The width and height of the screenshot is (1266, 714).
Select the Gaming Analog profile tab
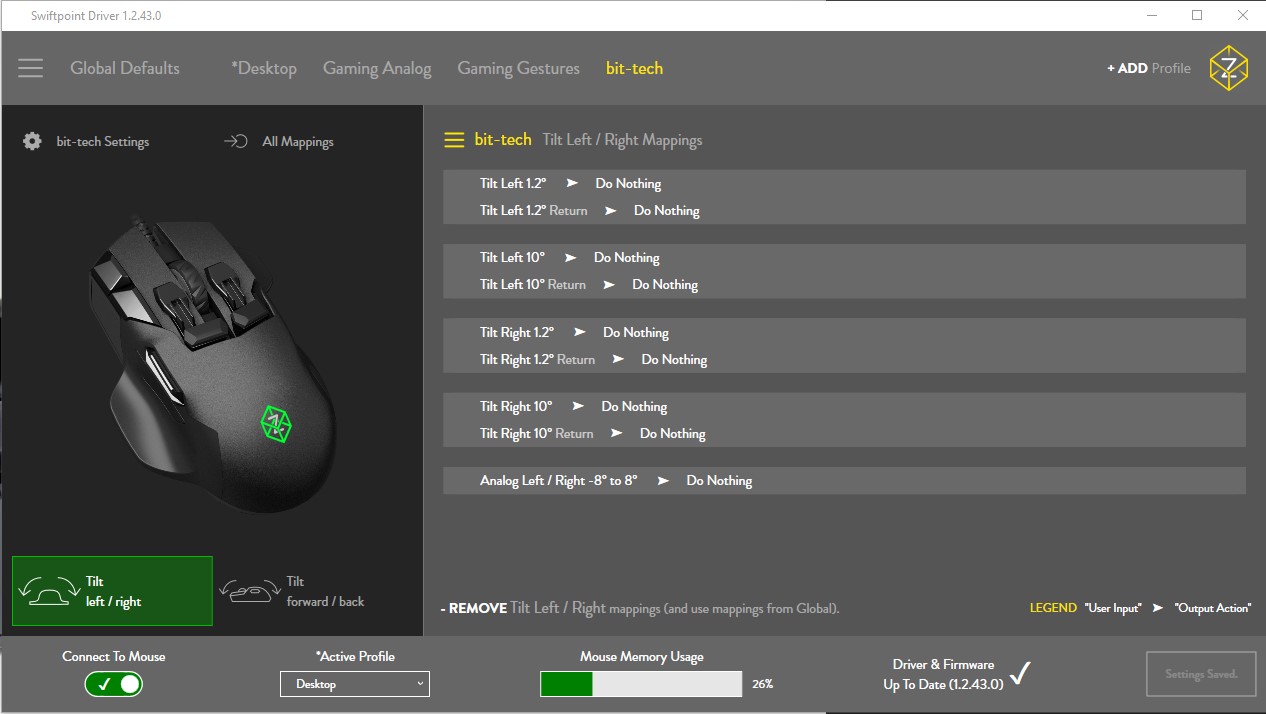point(377,69)
